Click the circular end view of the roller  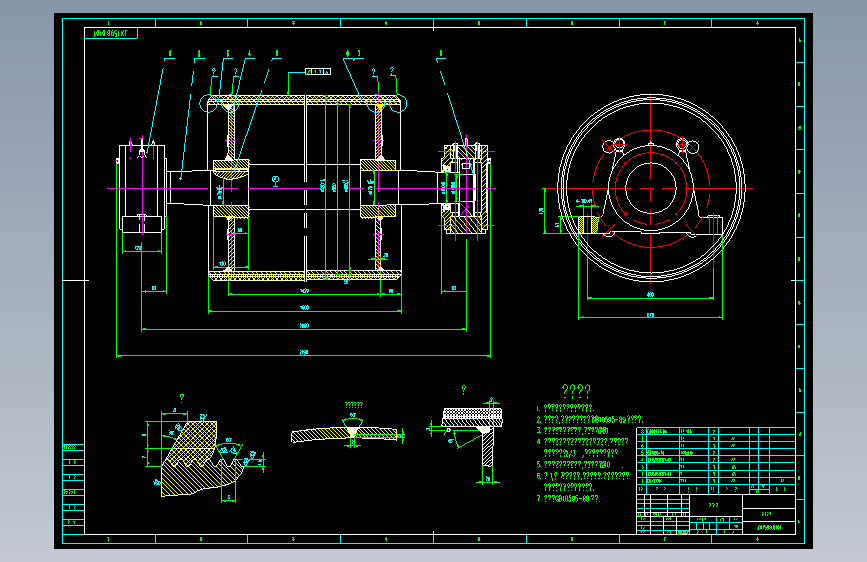click(651, 189)
